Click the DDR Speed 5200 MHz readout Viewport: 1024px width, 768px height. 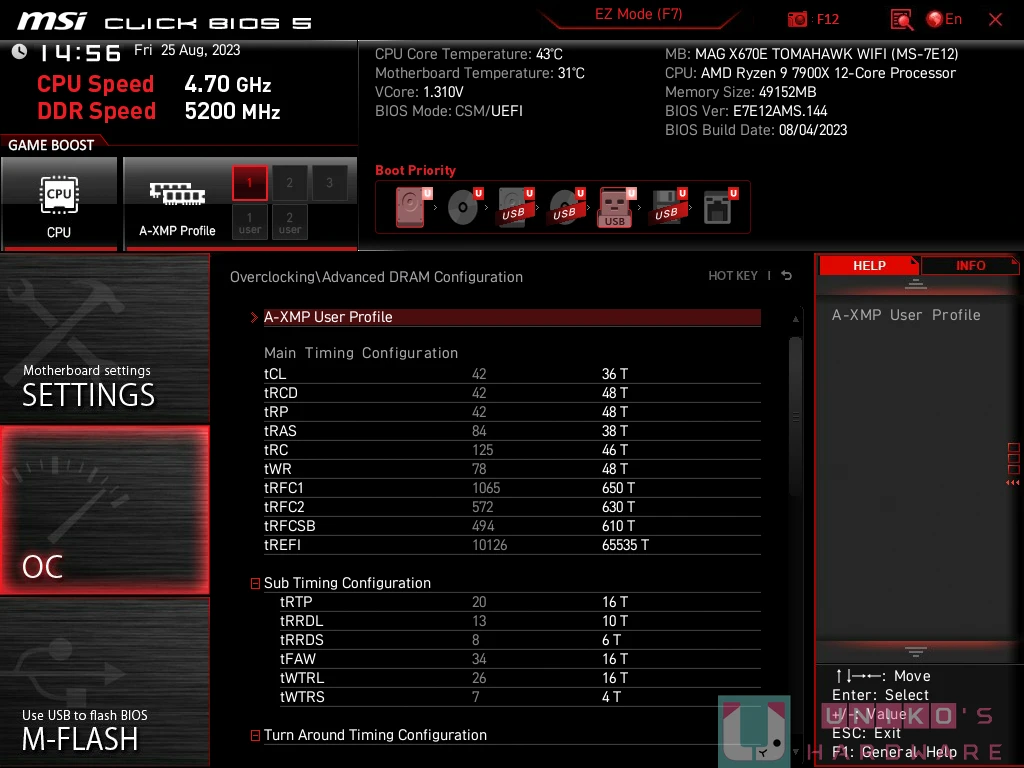[159, 111]
